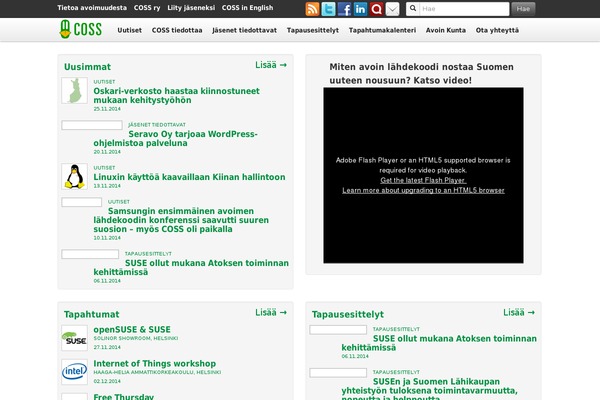600x400 pixels.
Task: Open the Tux penguin thumbnail
Action: pyautogui.click(x=75, y=176)
